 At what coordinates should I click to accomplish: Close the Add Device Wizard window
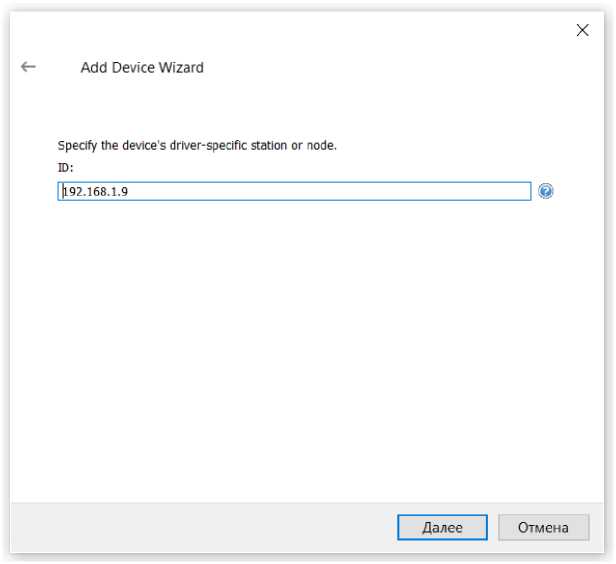tap(583, 31)
